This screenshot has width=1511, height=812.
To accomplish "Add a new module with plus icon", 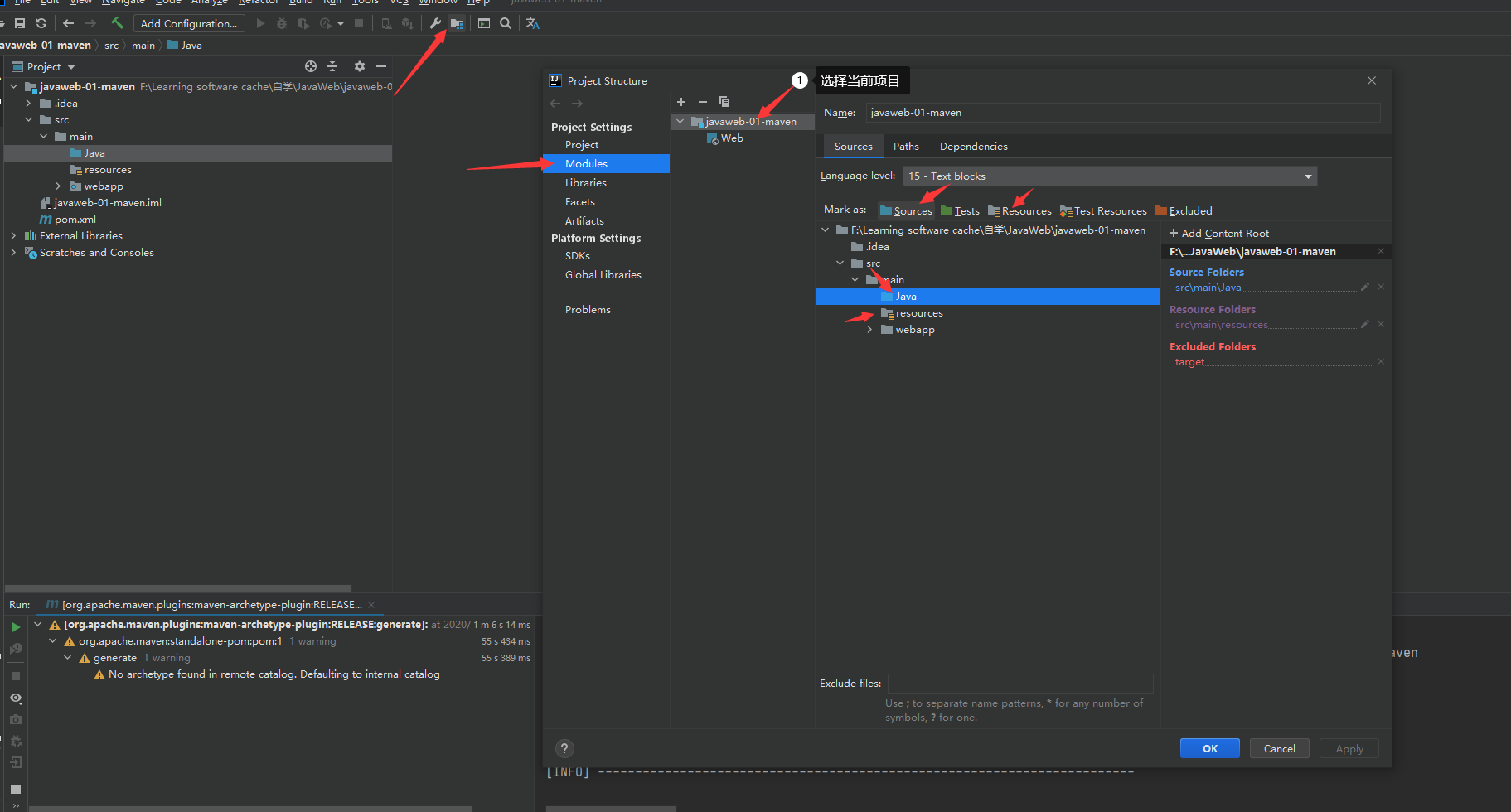I will tap(681, 102).
